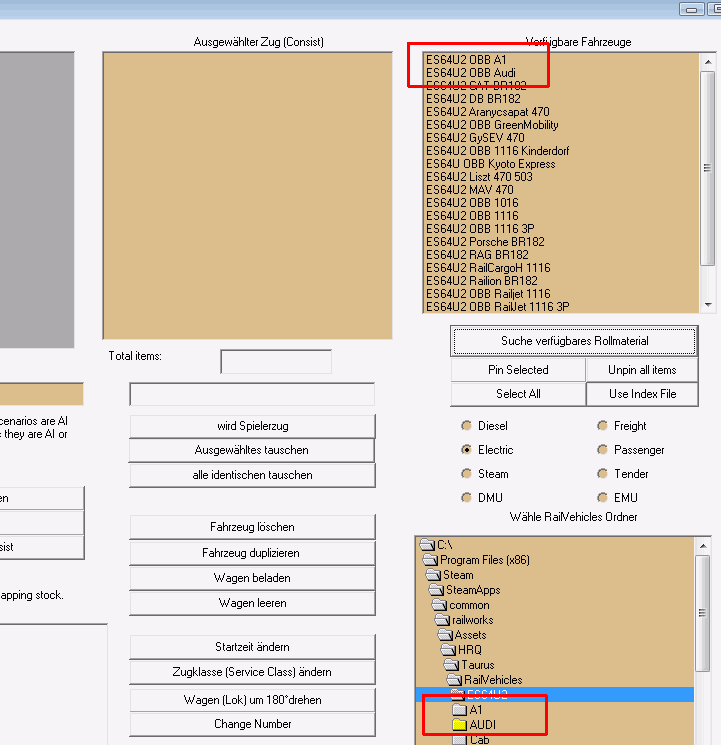Click the Pin Selected button
Viewport: 721px width, 745px height.
(518, 370)
